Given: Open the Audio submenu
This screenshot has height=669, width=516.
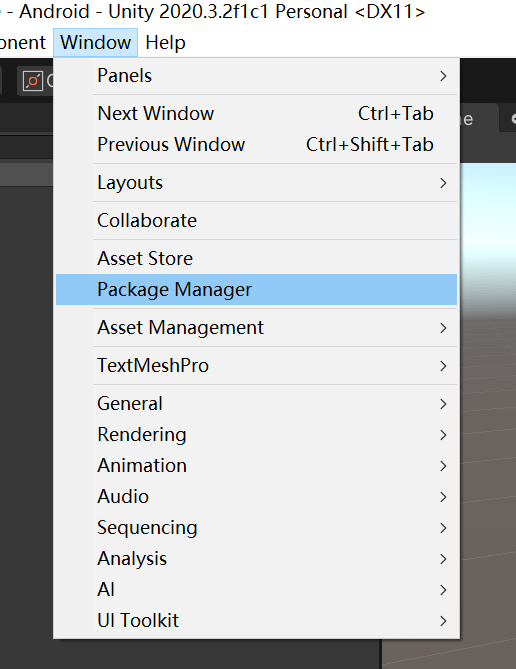Looking at the screenshot, I should pyautogui.click(x=256, y=497).
